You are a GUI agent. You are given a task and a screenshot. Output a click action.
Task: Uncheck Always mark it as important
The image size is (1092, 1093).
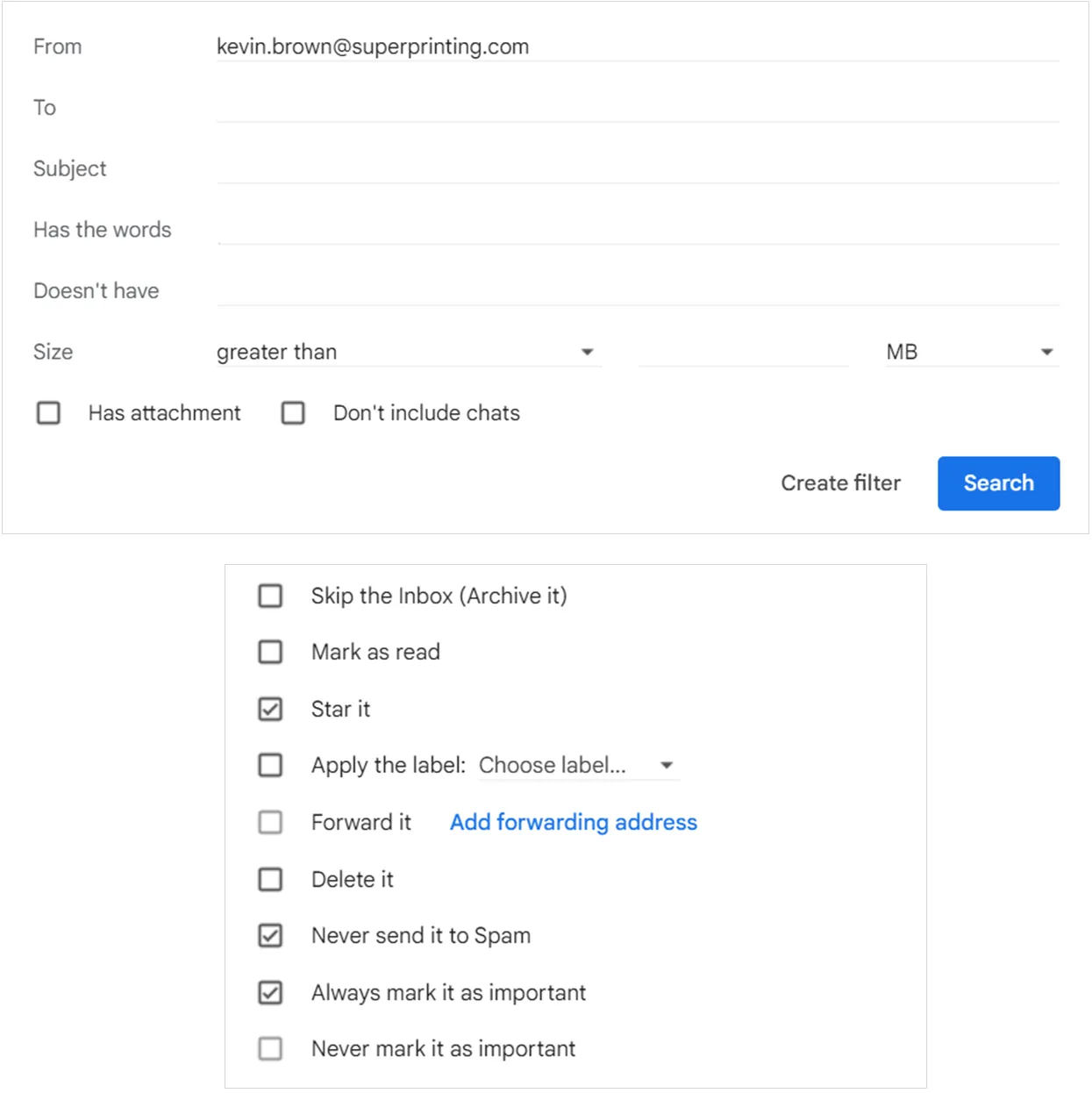270,993
